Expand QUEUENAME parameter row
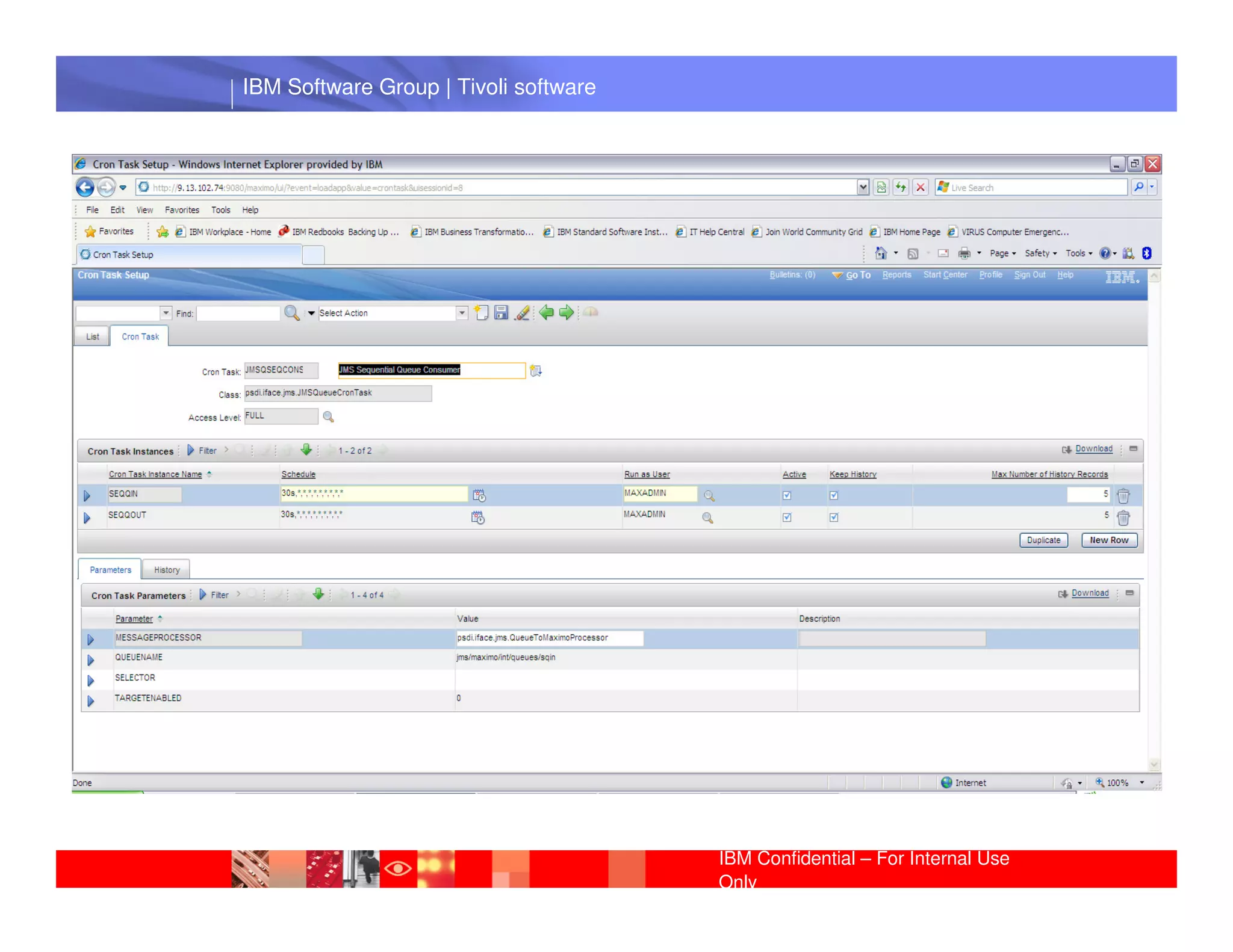Image resolution: width=1233 pixels, height=952 pixels. coord(90,660)
